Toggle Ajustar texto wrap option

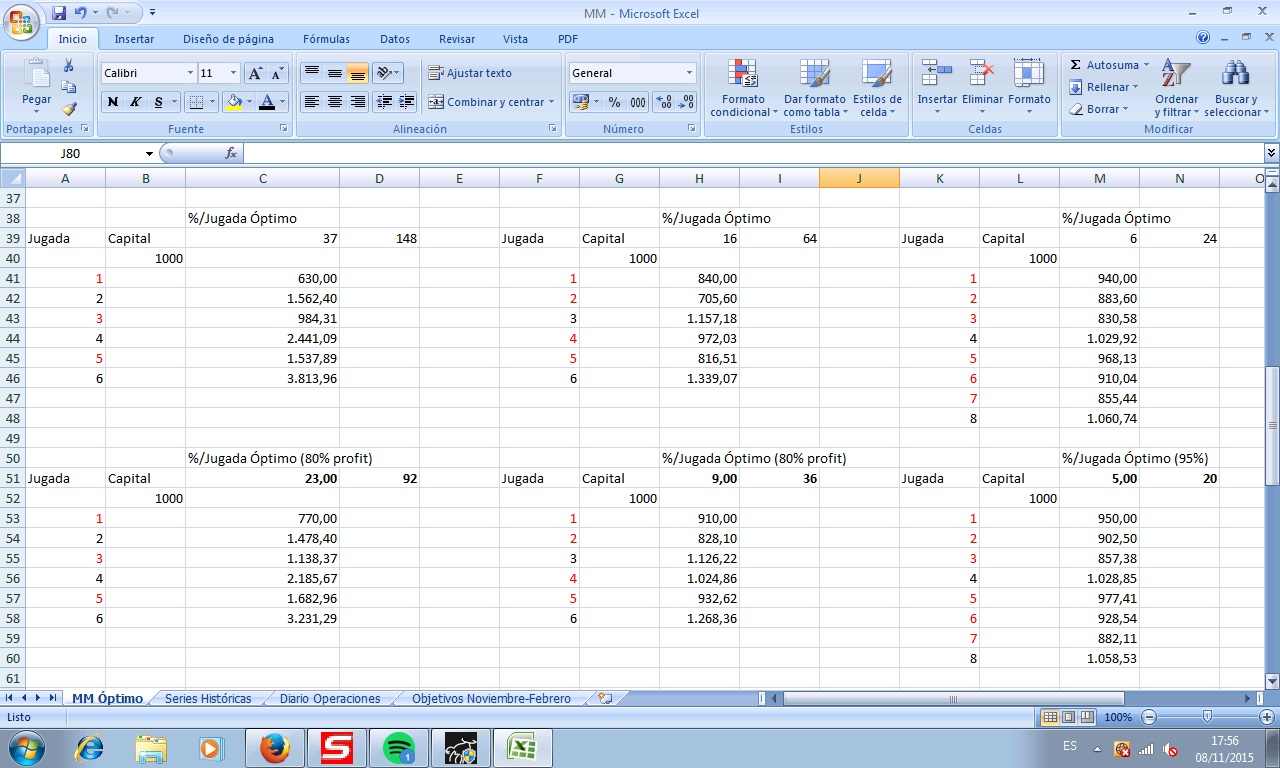pos(470,73)
